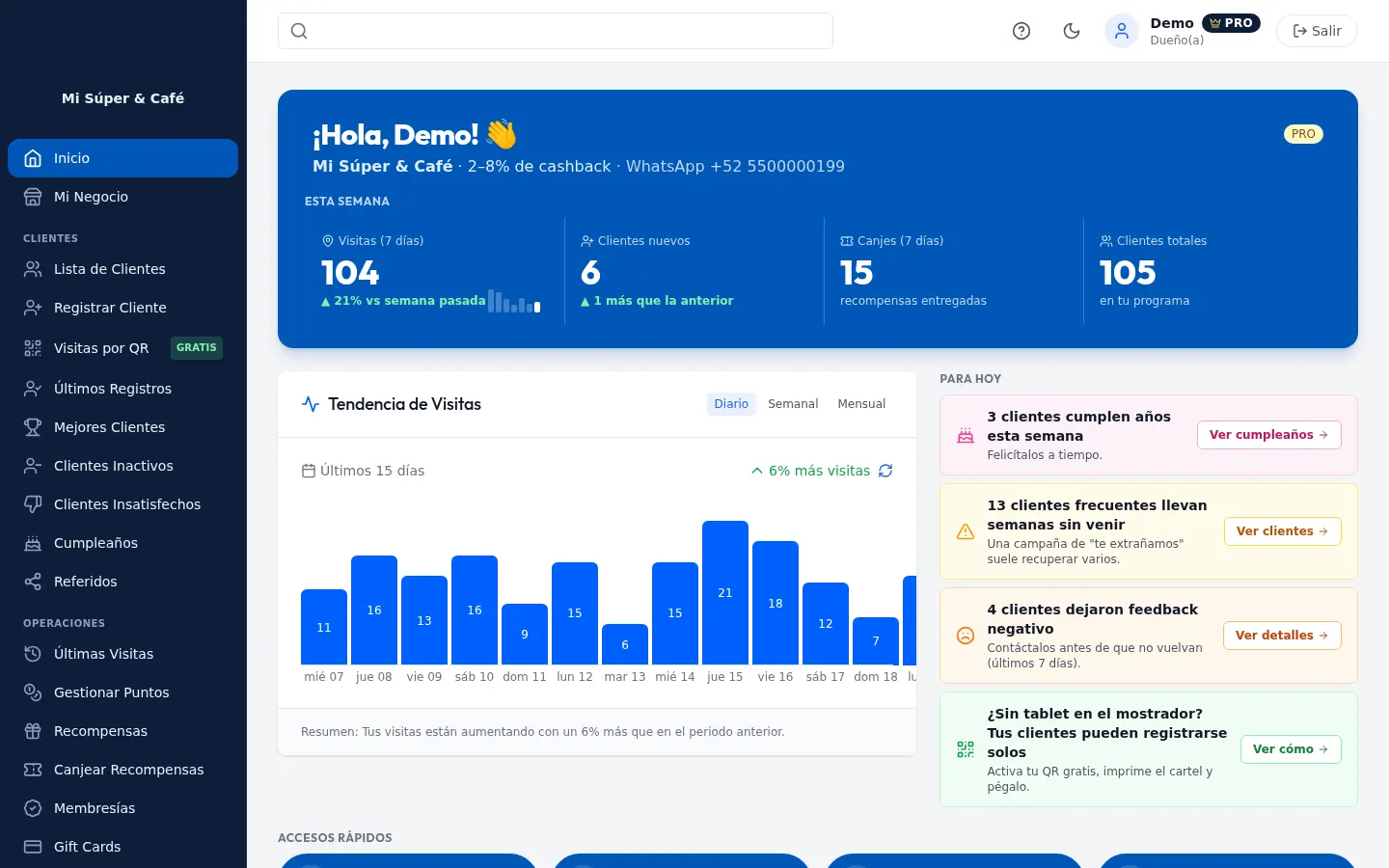The image size is (1389, 868).
Task: Click the Canjear Recompensas ticket icon
Action: tap(33, 770)
